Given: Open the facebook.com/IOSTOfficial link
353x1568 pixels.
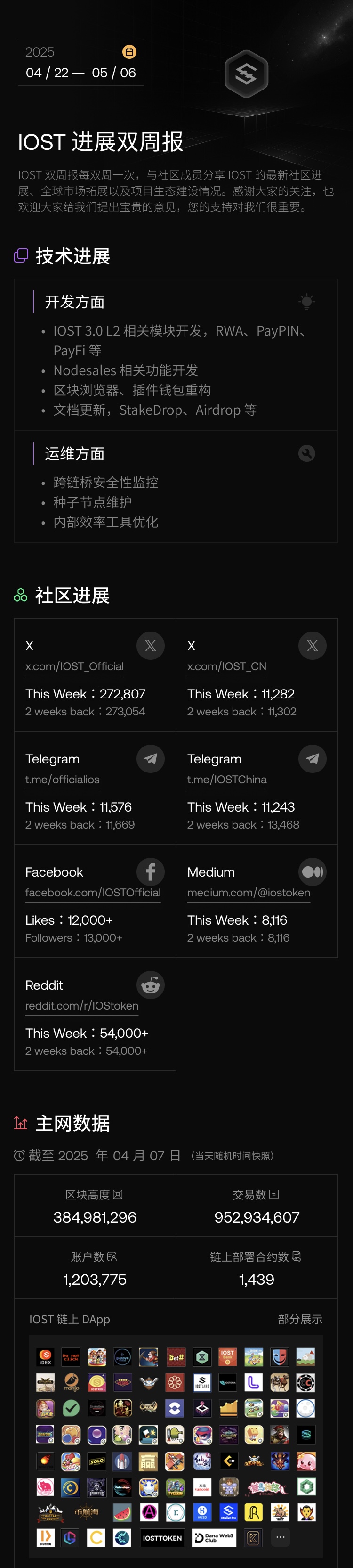Looking at the screenshot, I should (93, 893).
